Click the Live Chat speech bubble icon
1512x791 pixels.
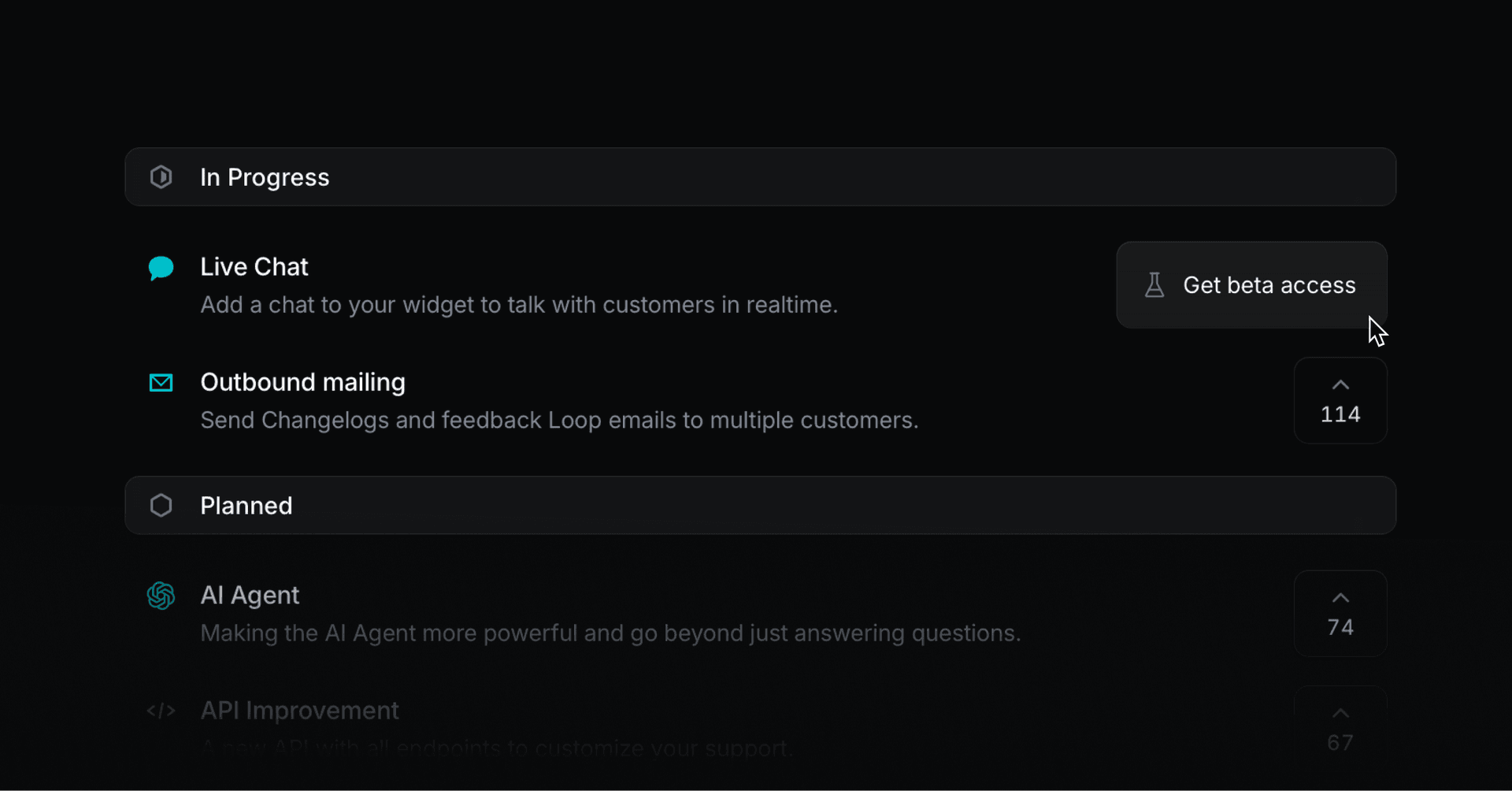(x=161, y=268)
